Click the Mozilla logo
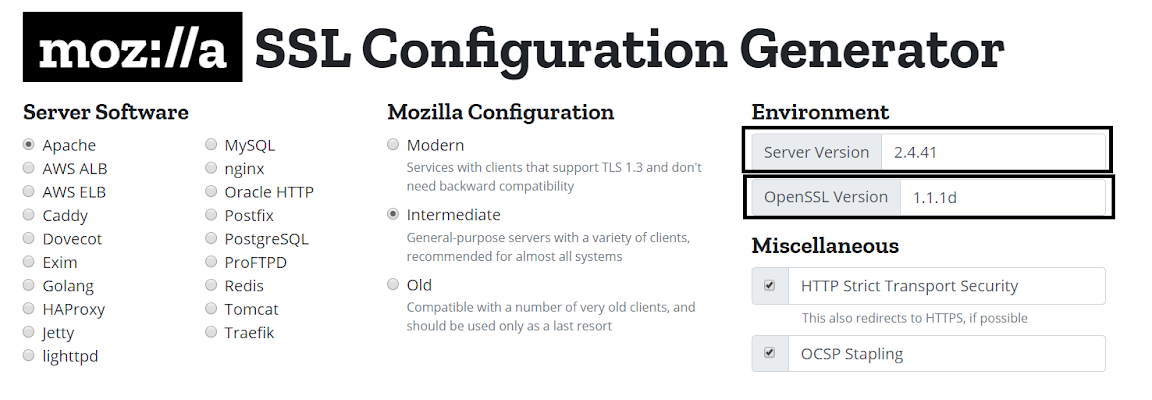This screenshot has width=1152, height=400. point(132,47)
